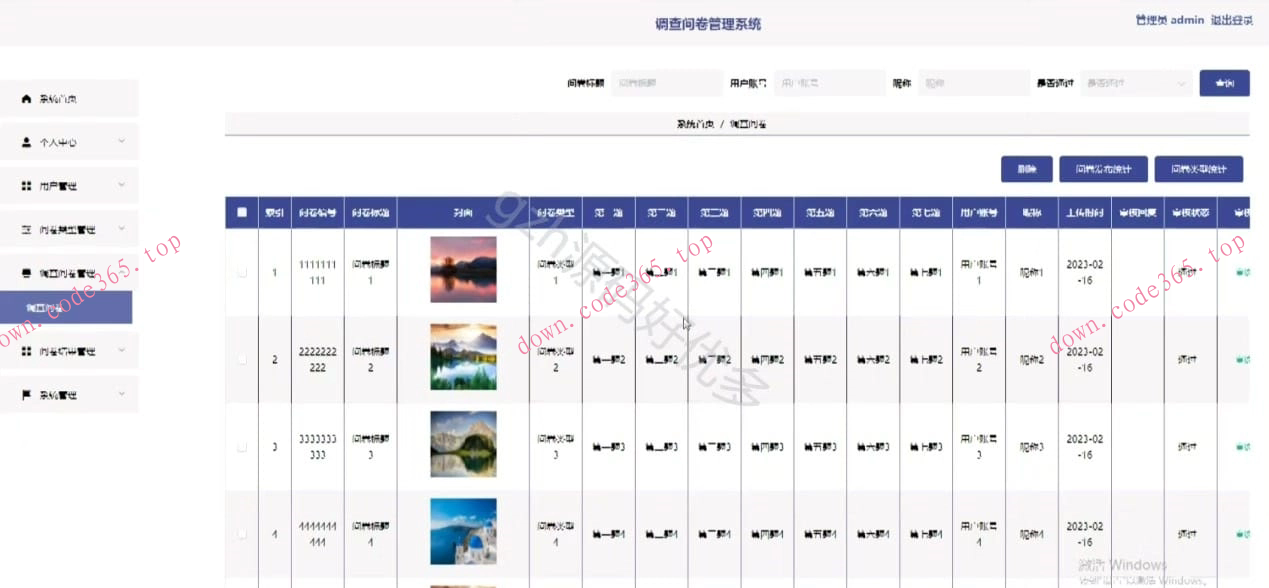Image resolution: width=1269 pixels, height=588 pixels.
Task: Open the 是否审核 filter dropdown
Action: (x=1136, y=83)
